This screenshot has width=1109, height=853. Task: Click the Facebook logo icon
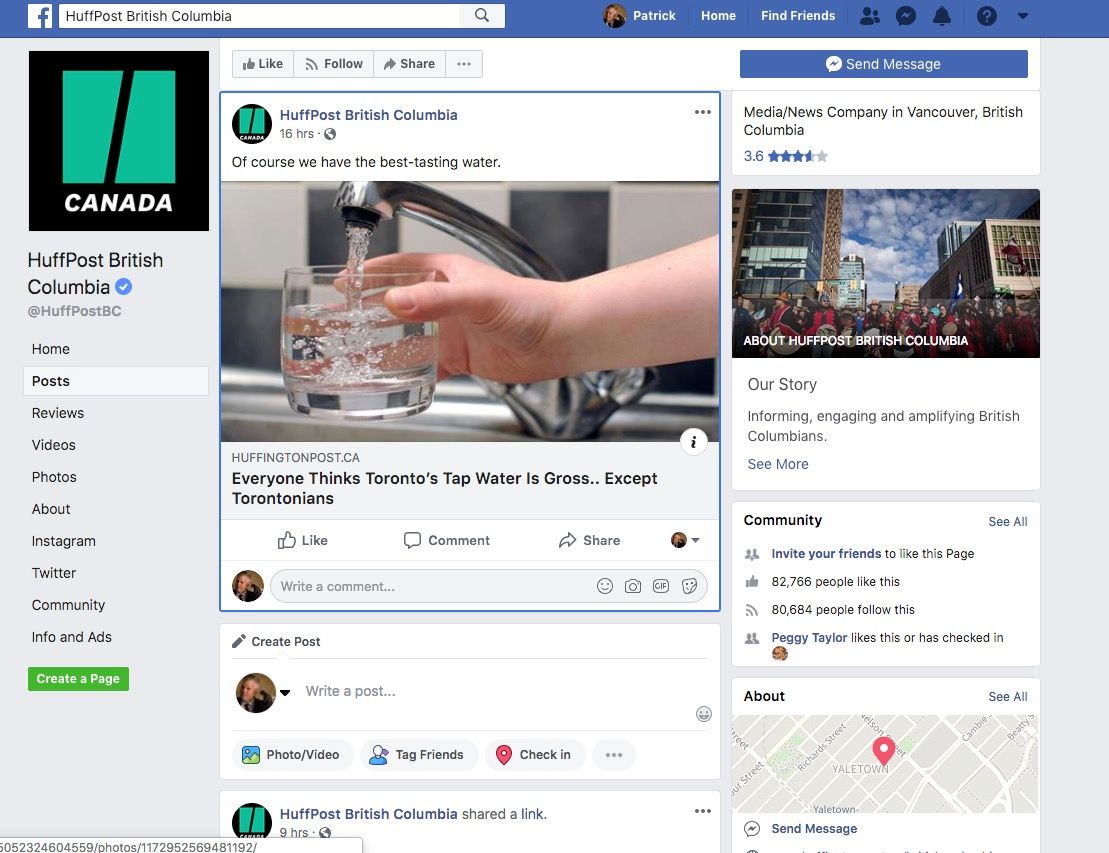coord(40,16)
